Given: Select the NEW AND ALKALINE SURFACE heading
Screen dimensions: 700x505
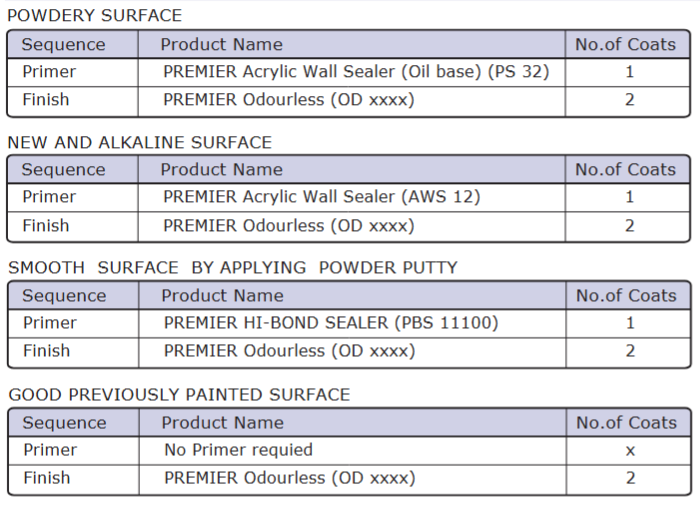Looking at the screenshot, I should coord(139,143).
